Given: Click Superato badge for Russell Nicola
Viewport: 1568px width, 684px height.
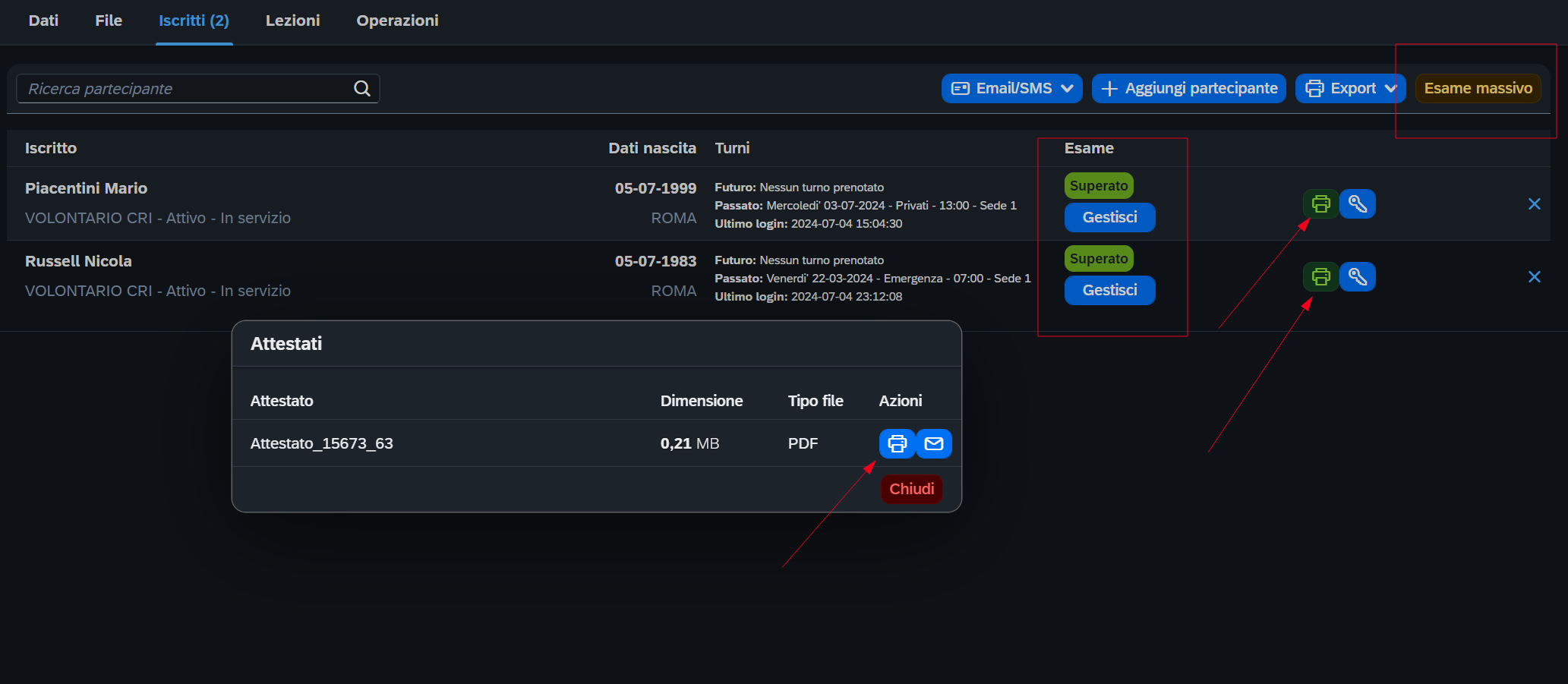Looking at the screenshot, I should pyautogui.click(x=1099, y=259).
